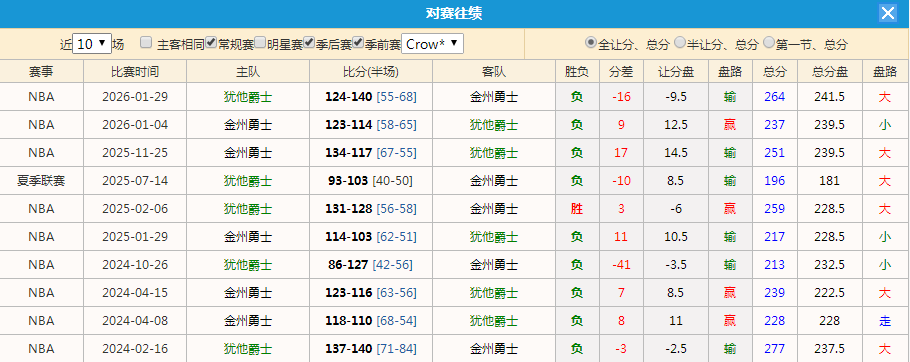The width and height of the screenshot is (910, 362).
Task: Click the 总分盘 column header
Action: [x=829, y=71]
